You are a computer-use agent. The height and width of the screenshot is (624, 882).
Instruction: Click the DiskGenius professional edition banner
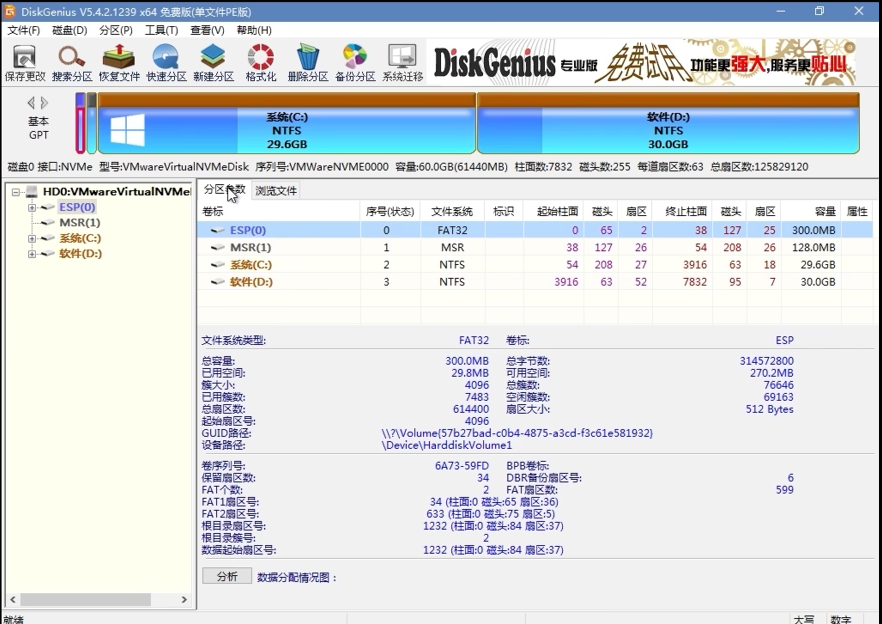click(x=642, y=62)
